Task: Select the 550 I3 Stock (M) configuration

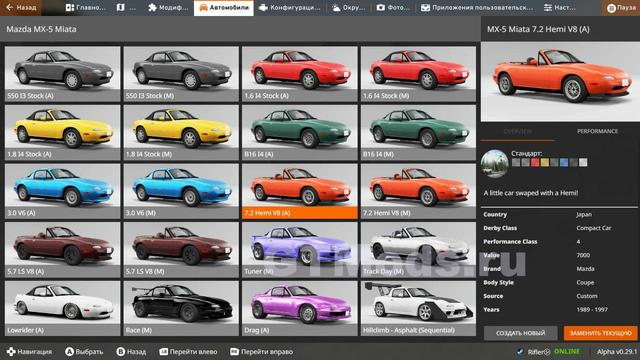Action: tap(181, 74)
